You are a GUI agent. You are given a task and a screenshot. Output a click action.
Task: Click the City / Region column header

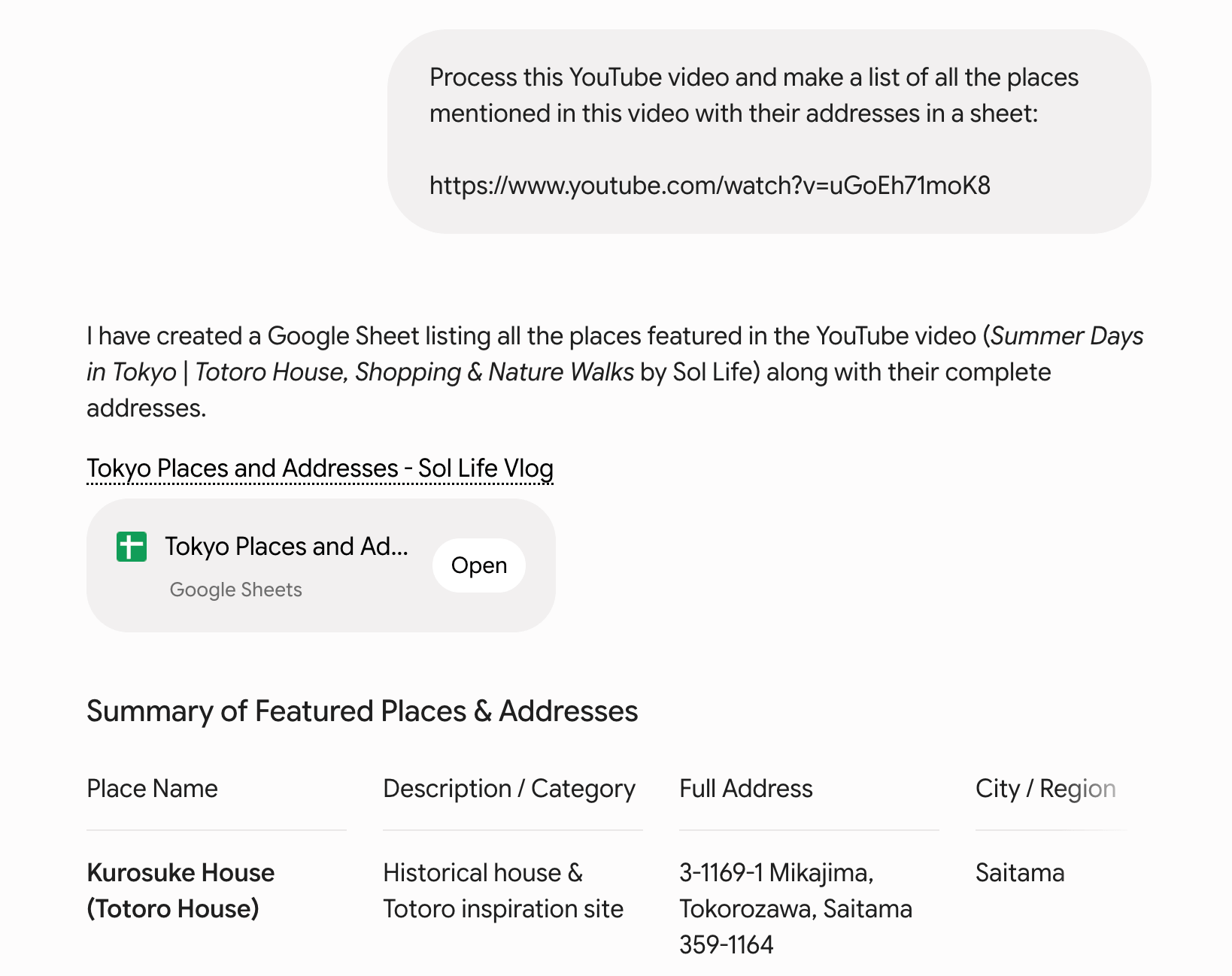(1045, 788)
